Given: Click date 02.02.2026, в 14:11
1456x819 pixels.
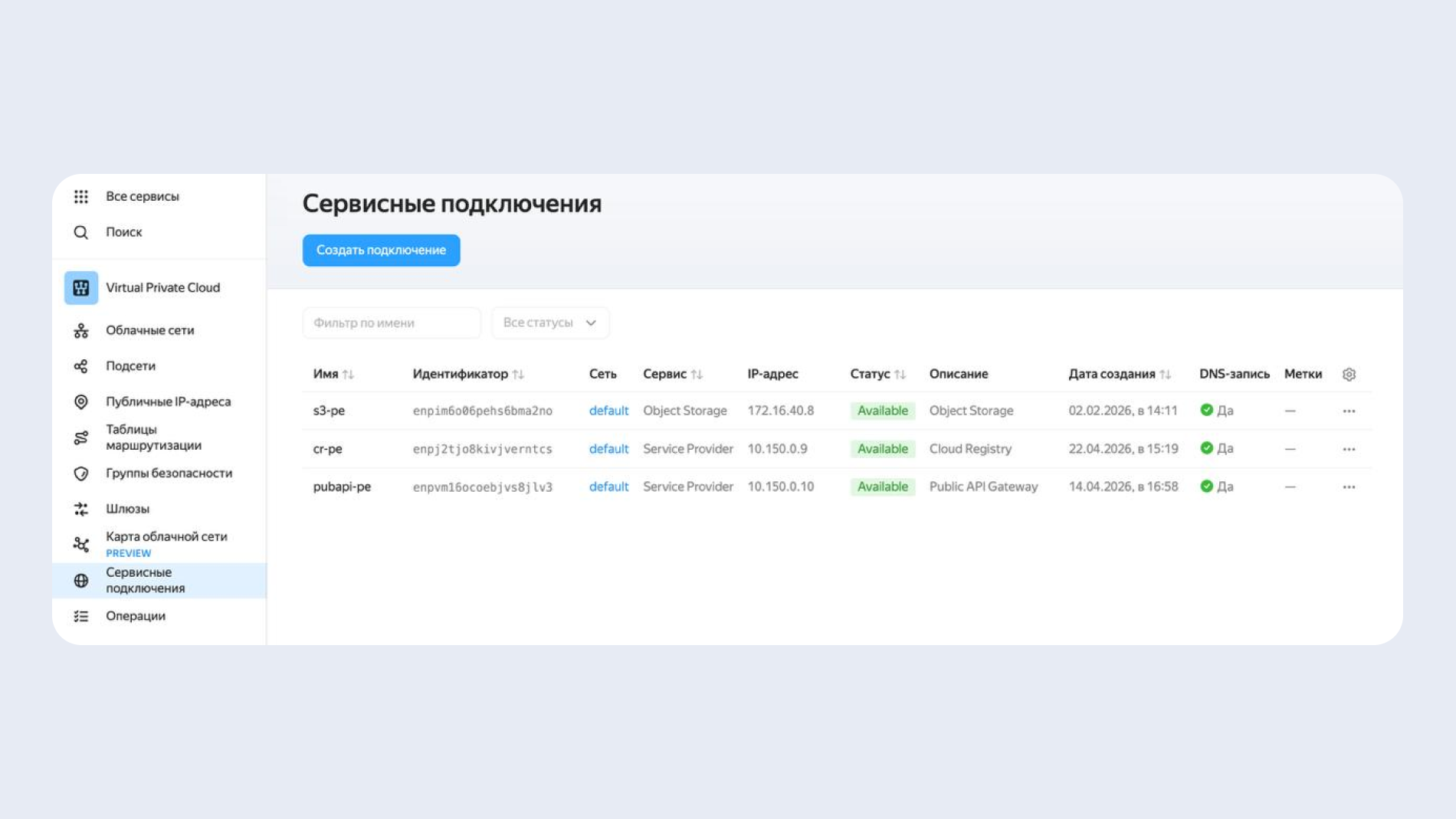Looking at the screenshot, I should pyautogui.click(x=1123, y=411).
